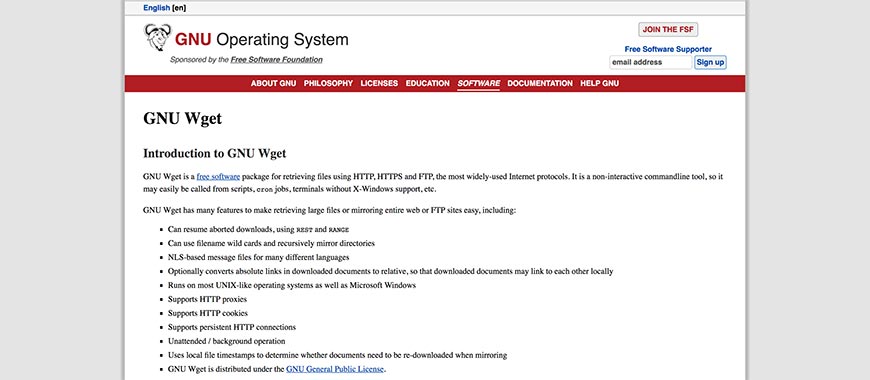Viewport: 870px width, 380px height.
Task: Open the free software link in intro
Action: tap(218, 177)
